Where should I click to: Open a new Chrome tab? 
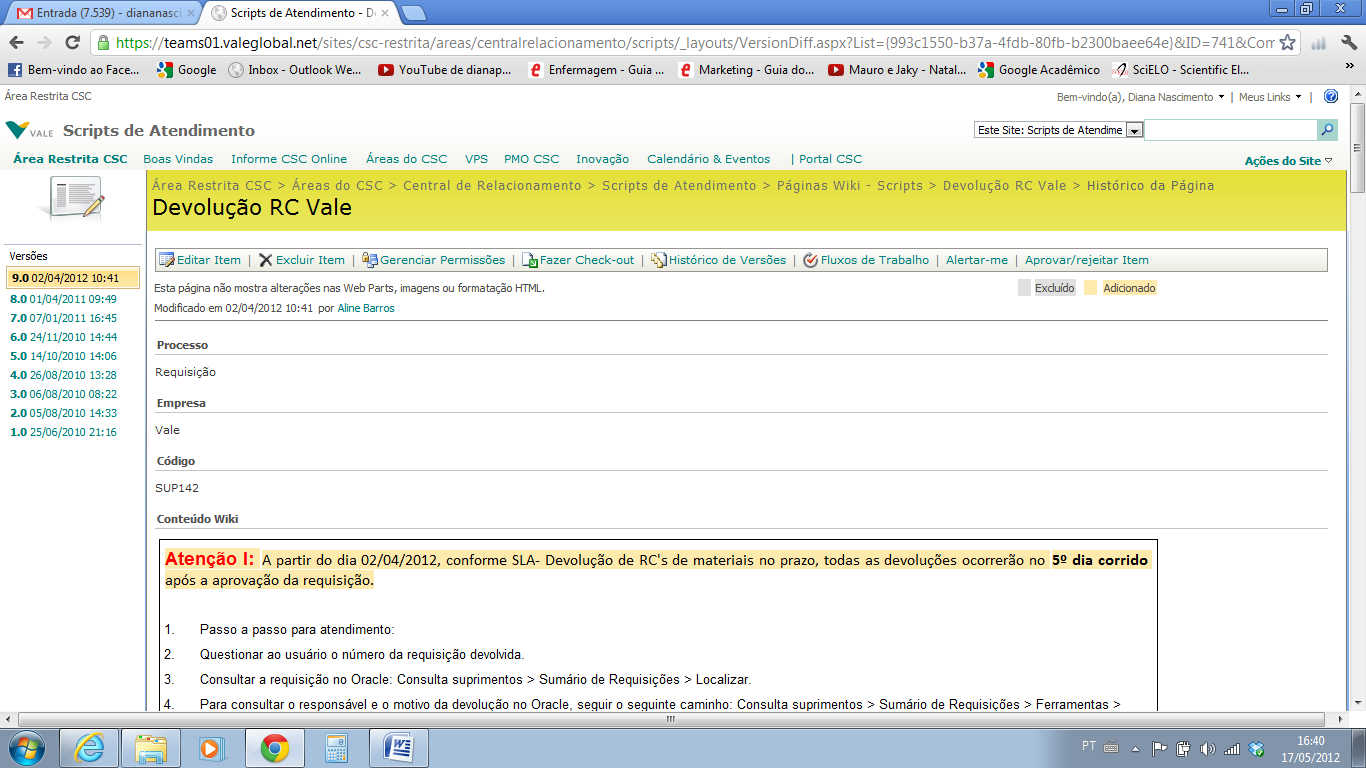tap(413, 13)
